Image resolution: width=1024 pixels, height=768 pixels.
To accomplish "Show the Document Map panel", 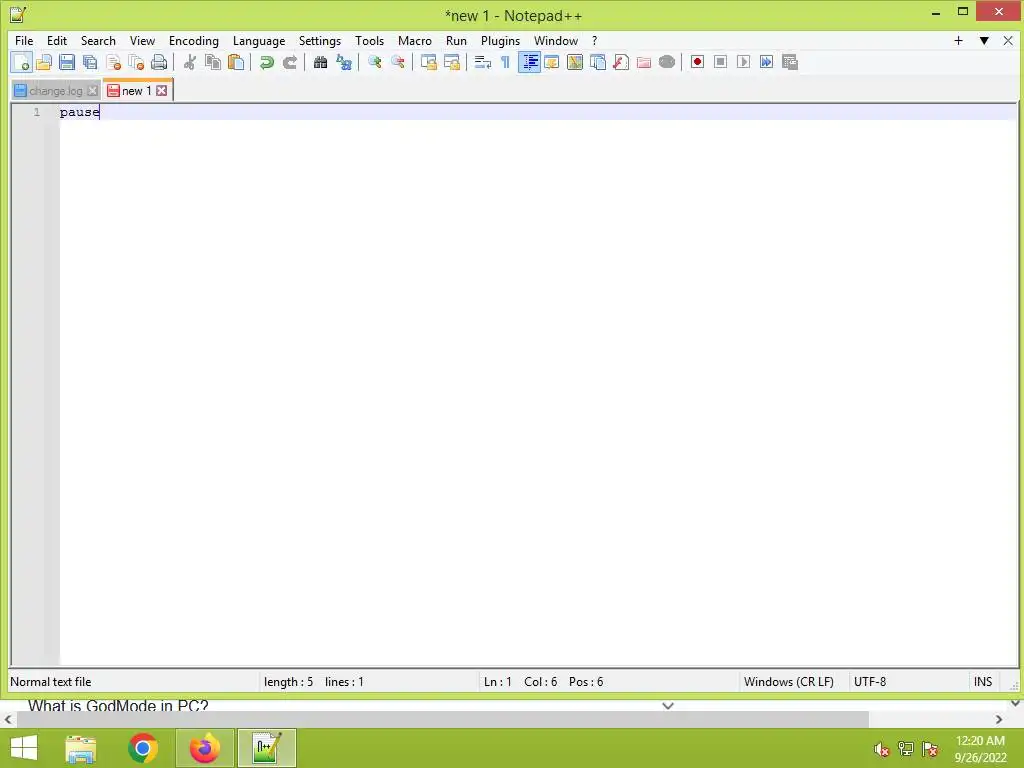I will pos(575,62).
